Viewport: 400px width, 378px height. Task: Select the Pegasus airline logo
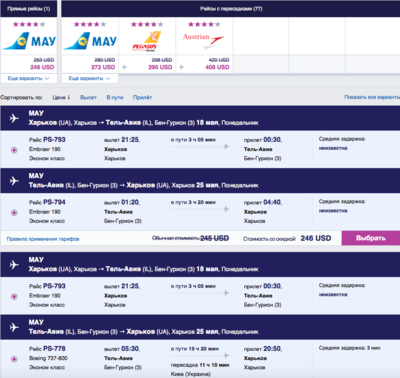click(x=147, y=41)
